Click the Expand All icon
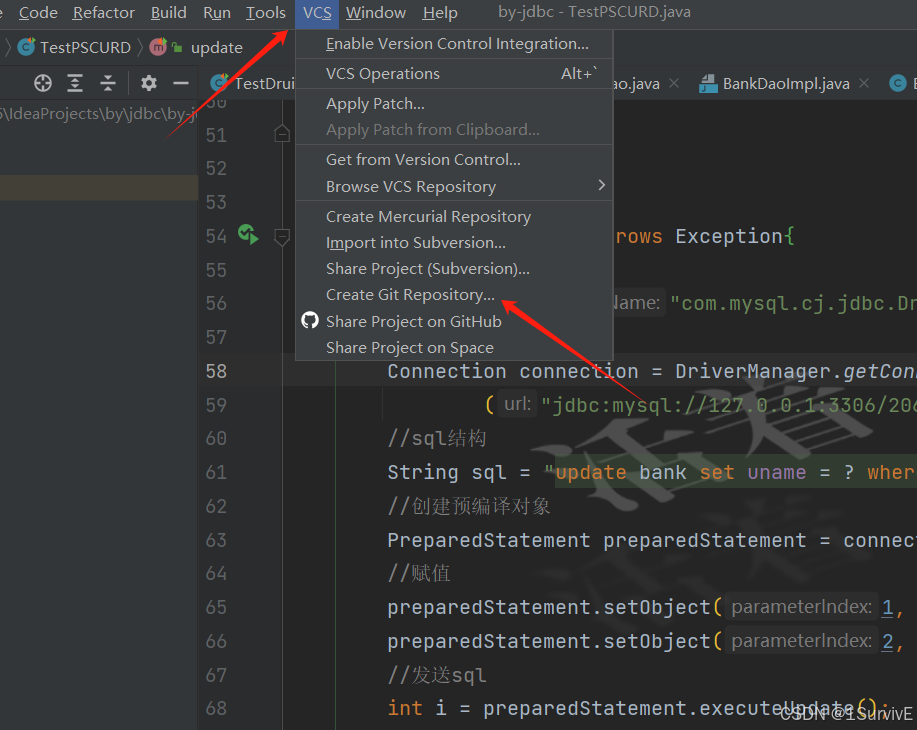 [x=75, y=84]
